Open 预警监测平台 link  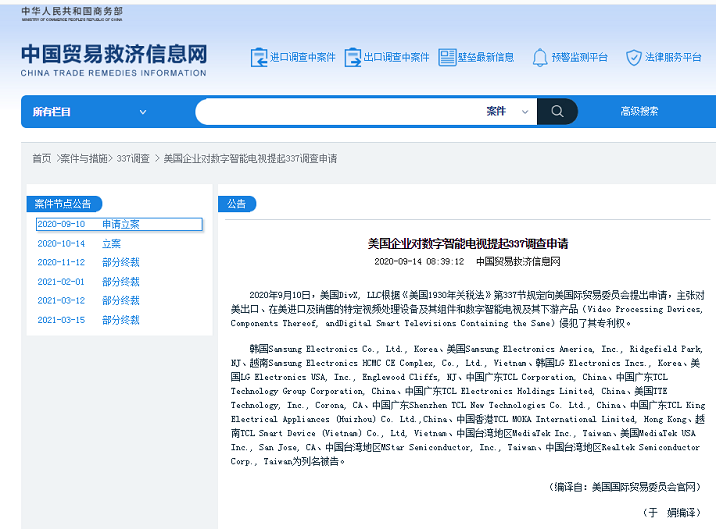coord(579,58)
